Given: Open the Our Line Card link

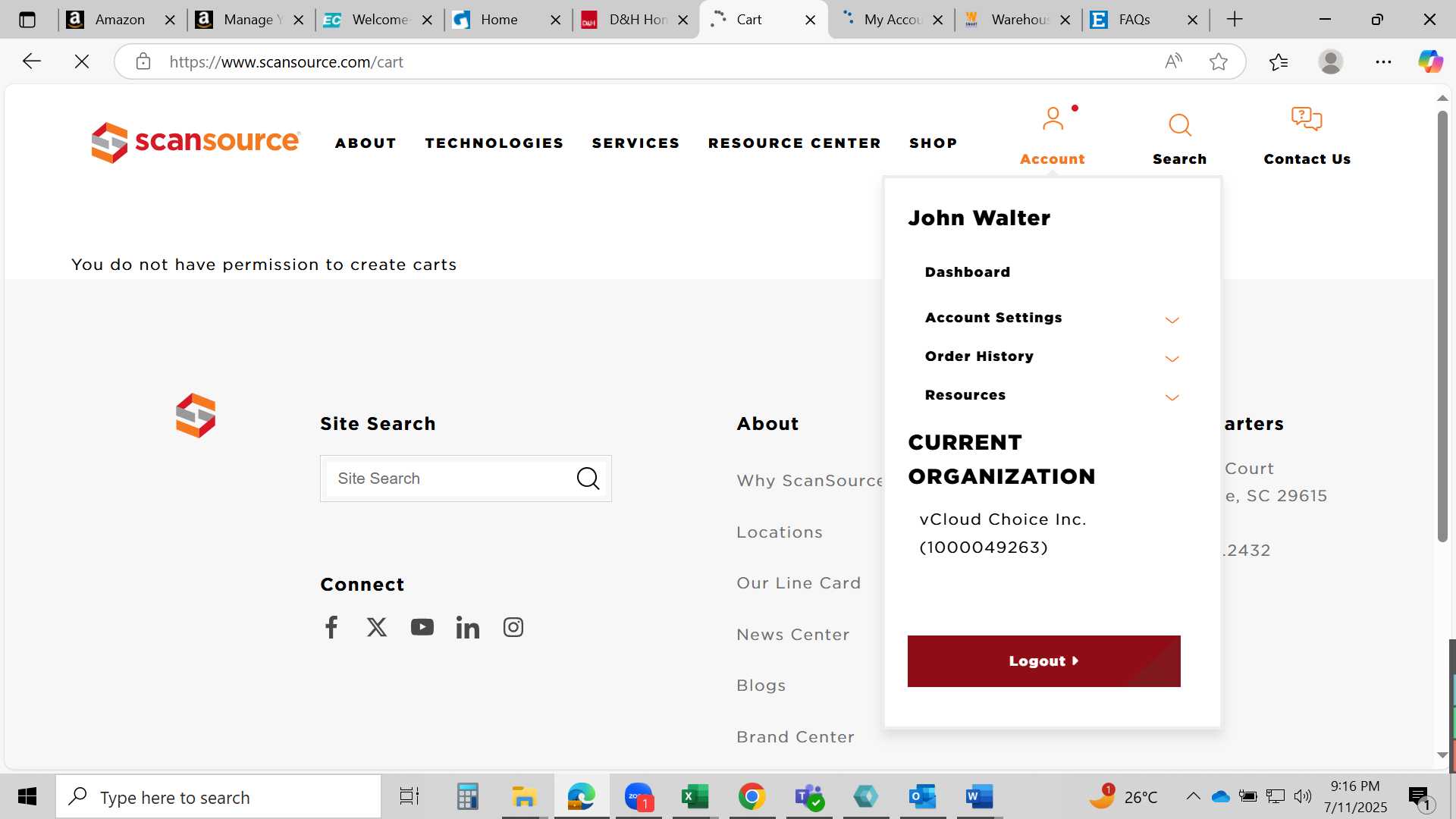Looking at the screenshot, I should pos(799,583).
